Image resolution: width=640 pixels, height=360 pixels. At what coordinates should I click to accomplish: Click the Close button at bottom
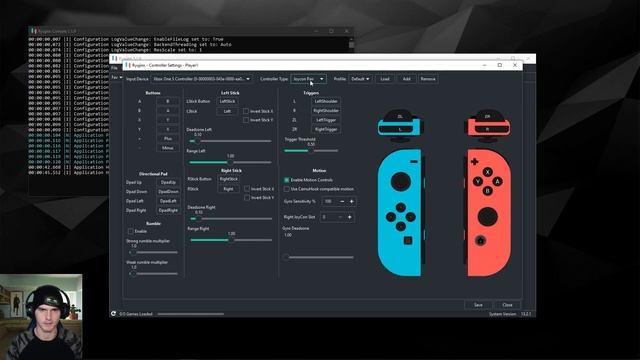[507, 305]
